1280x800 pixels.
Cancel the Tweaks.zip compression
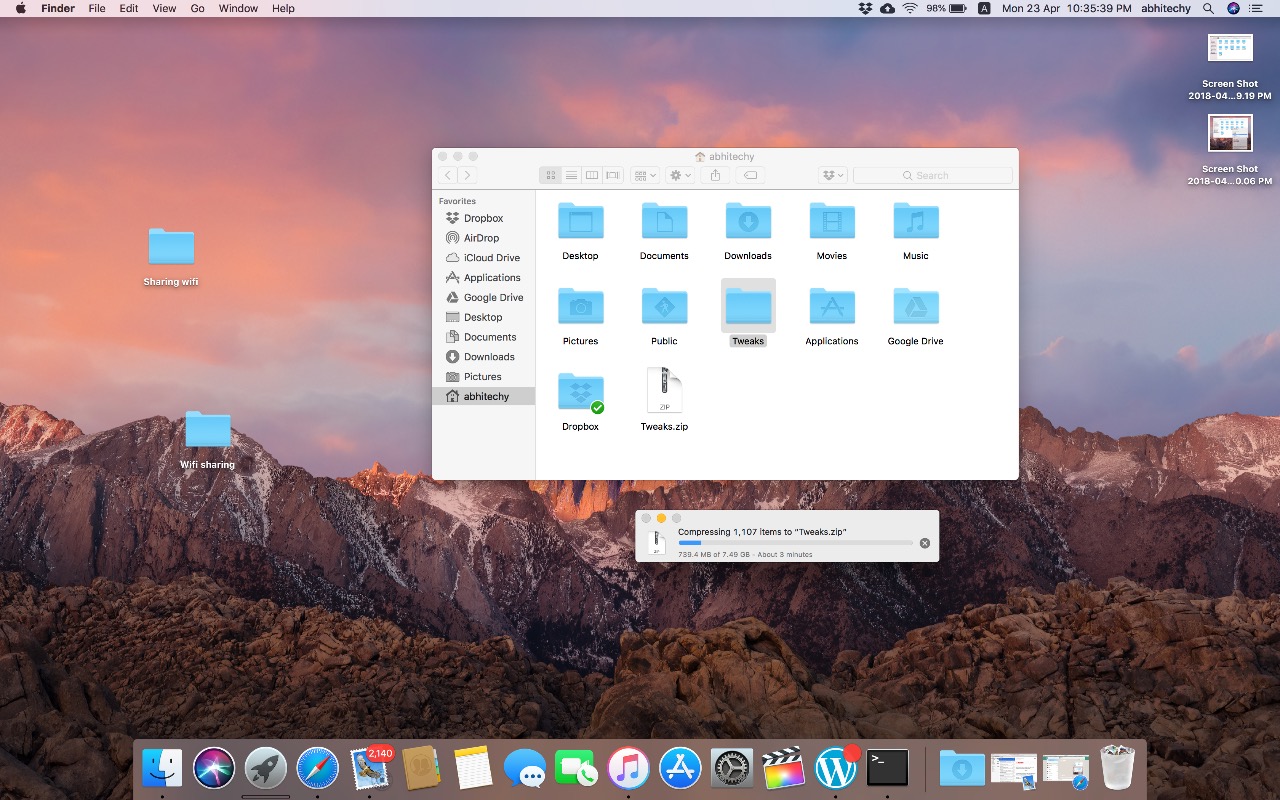click(924, 542)
